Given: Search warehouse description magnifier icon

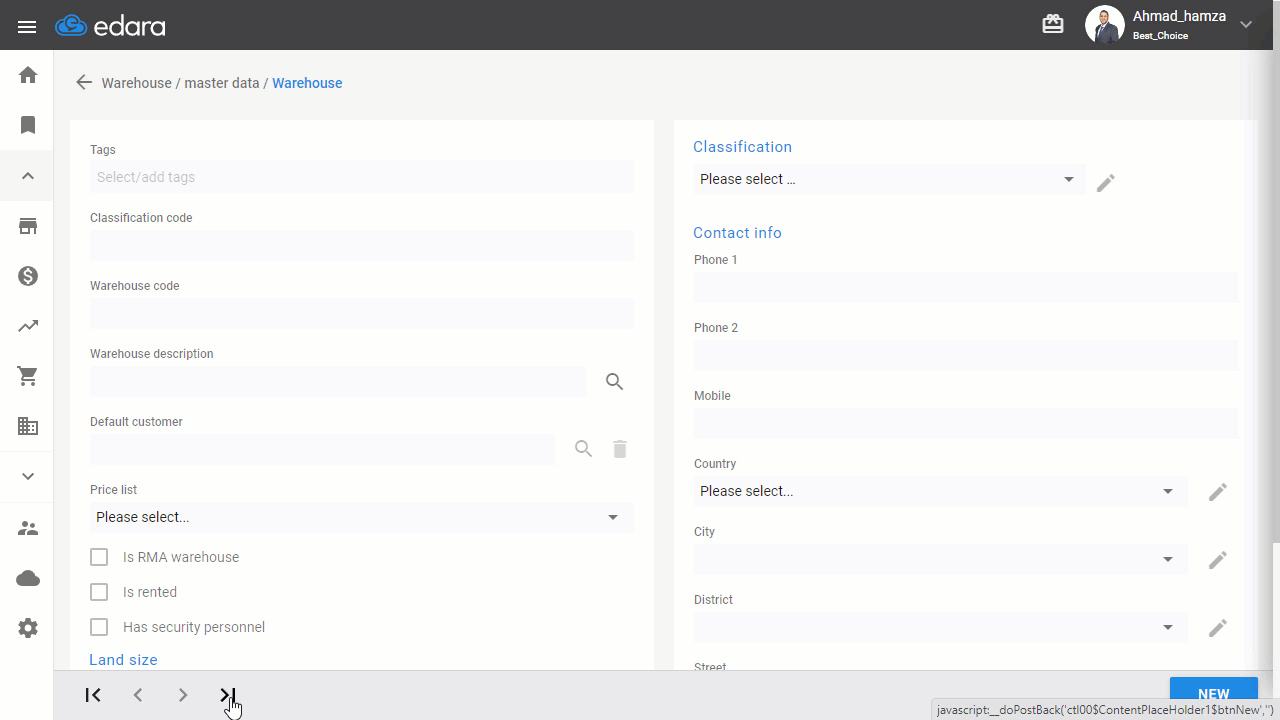Looking at the screenshot, I should coord(615,381).
